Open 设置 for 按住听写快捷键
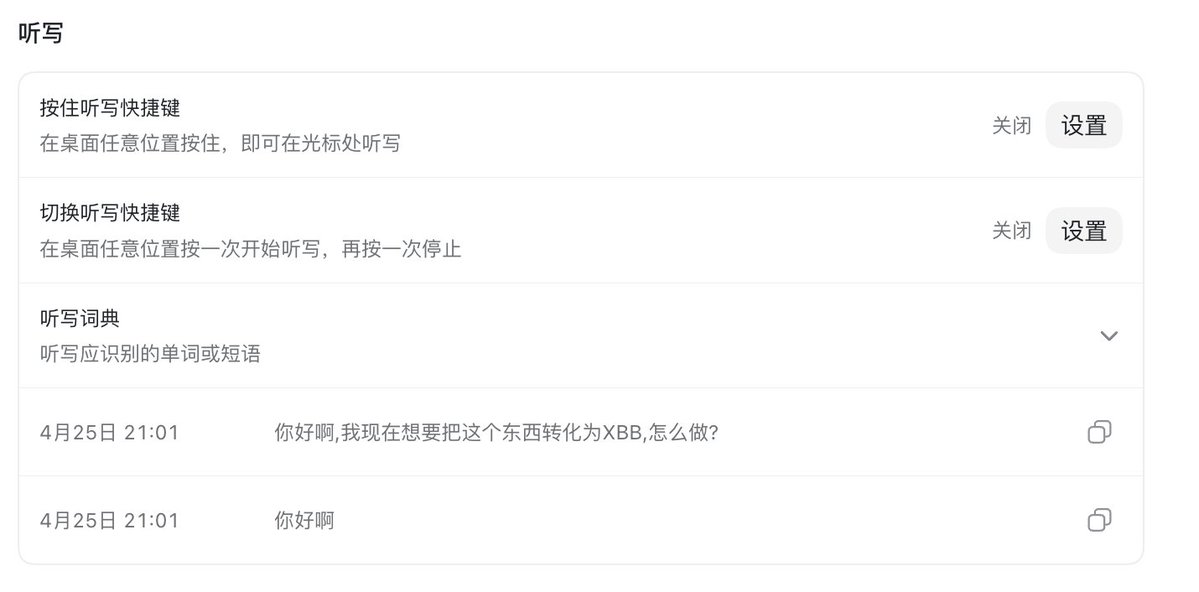The width and height of the screenshot is (1199, 592). point(1084,125)
